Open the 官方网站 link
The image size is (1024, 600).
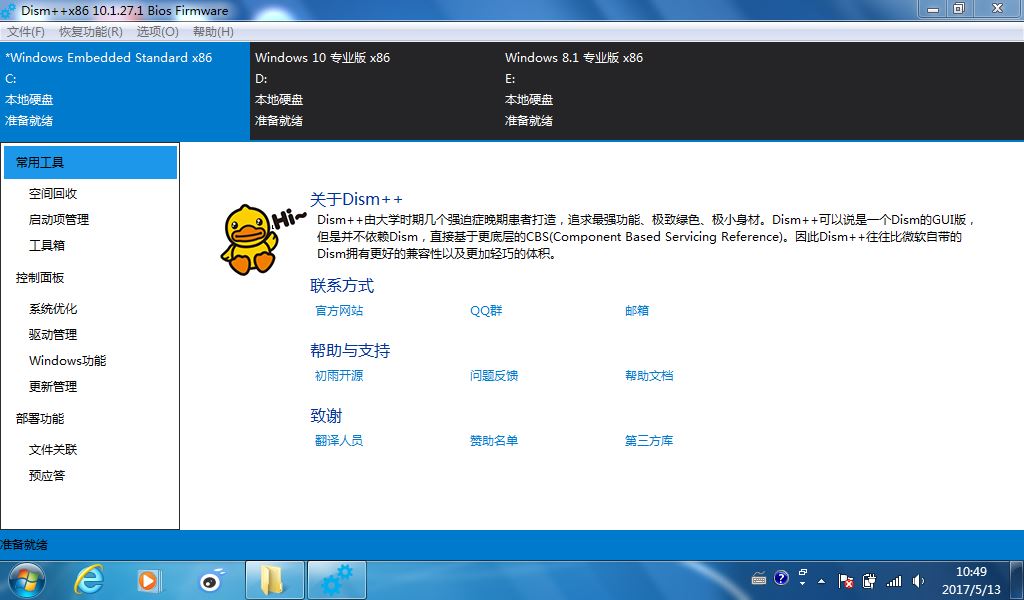tap(339, 311)
